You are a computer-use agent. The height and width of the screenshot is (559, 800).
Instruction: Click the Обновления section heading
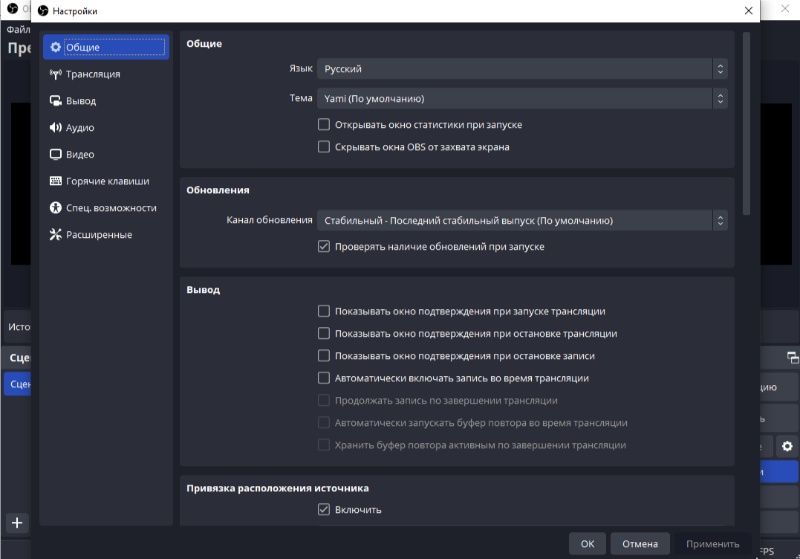coord(218,190)
